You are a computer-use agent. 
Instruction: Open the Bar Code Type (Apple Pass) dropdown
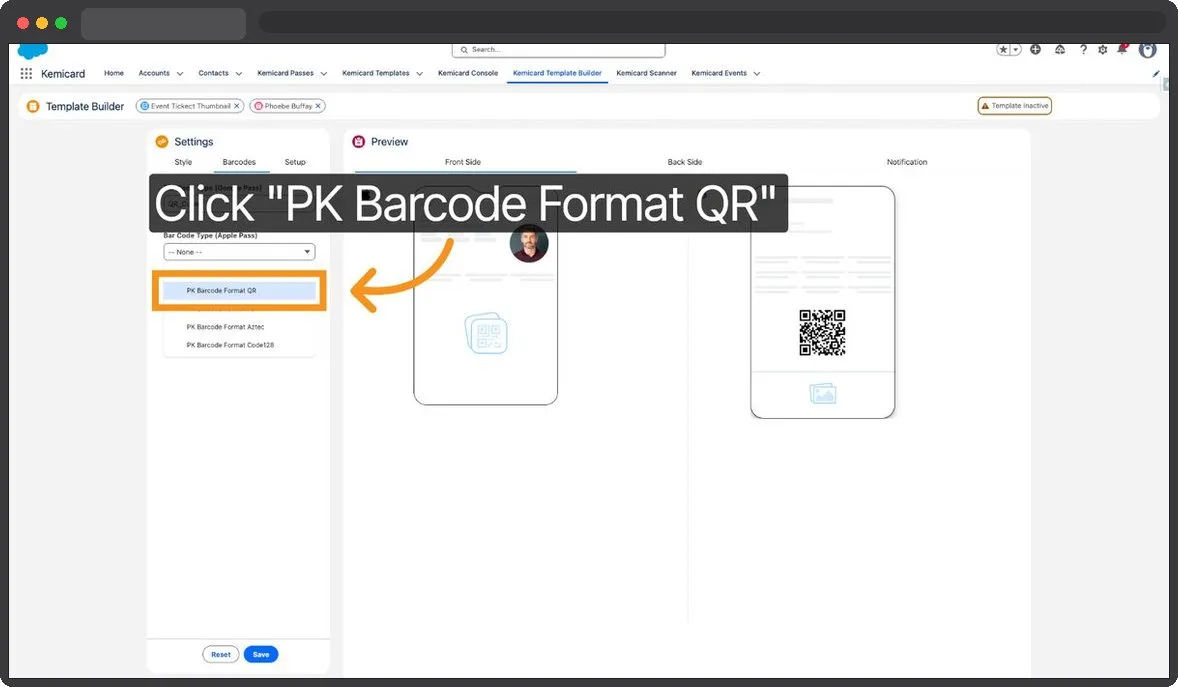tap(239, 252)
